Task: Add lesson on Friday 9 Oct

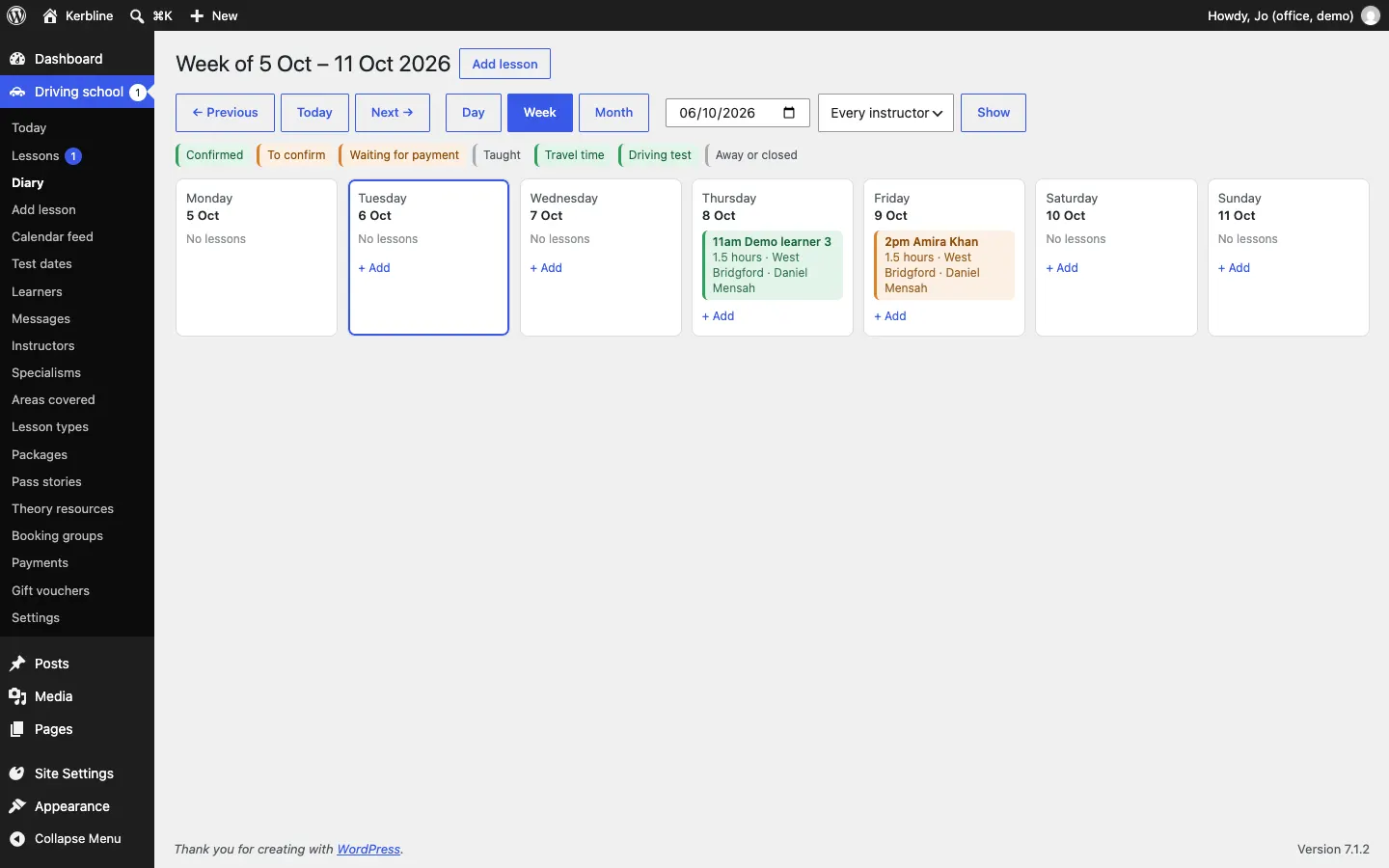Action: [x=890, y=316]
